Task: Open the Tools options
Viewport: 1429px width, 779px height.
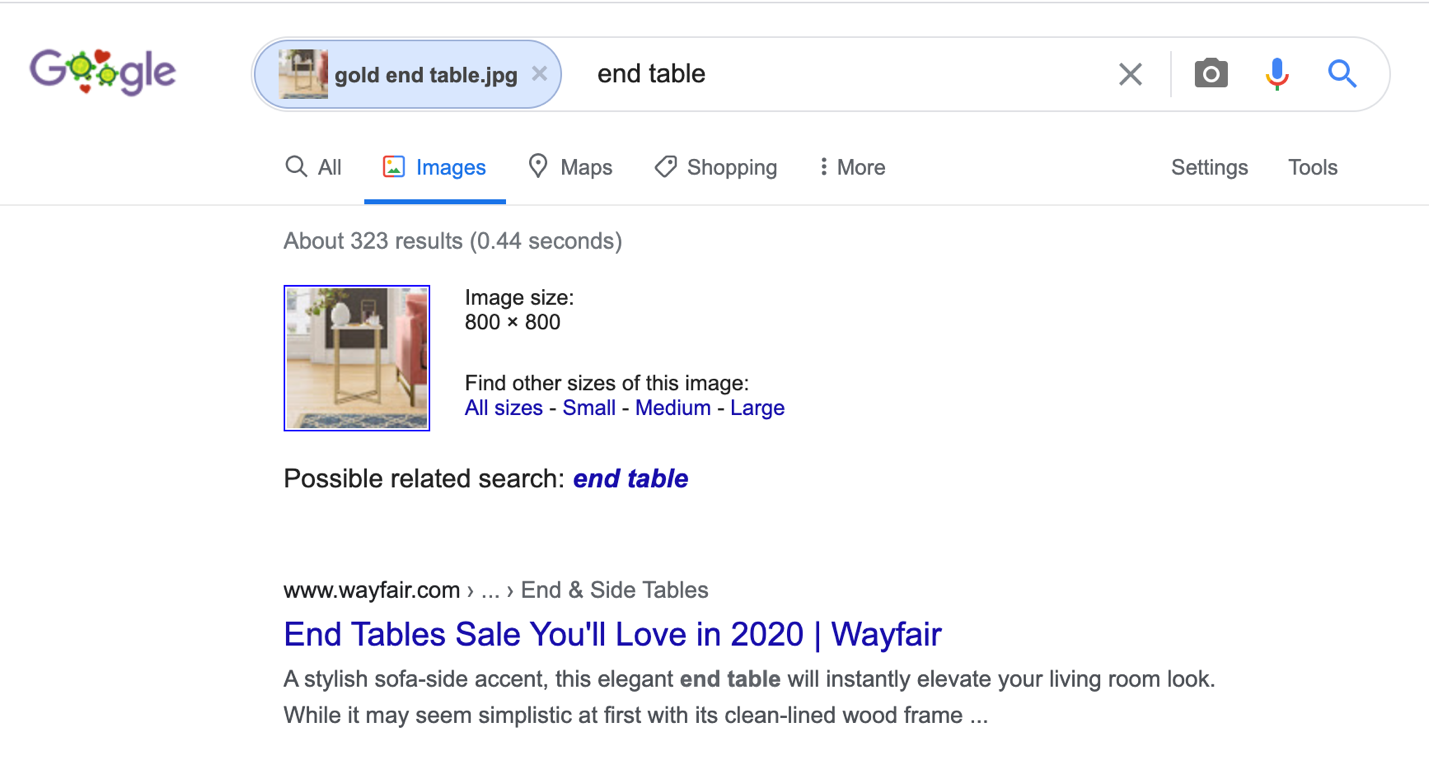Action: pos(1312,167)
